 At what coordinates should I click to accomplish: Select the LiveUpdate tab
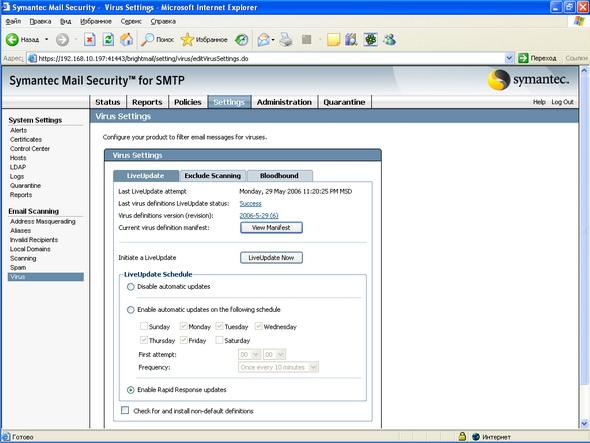click(146, 176)
